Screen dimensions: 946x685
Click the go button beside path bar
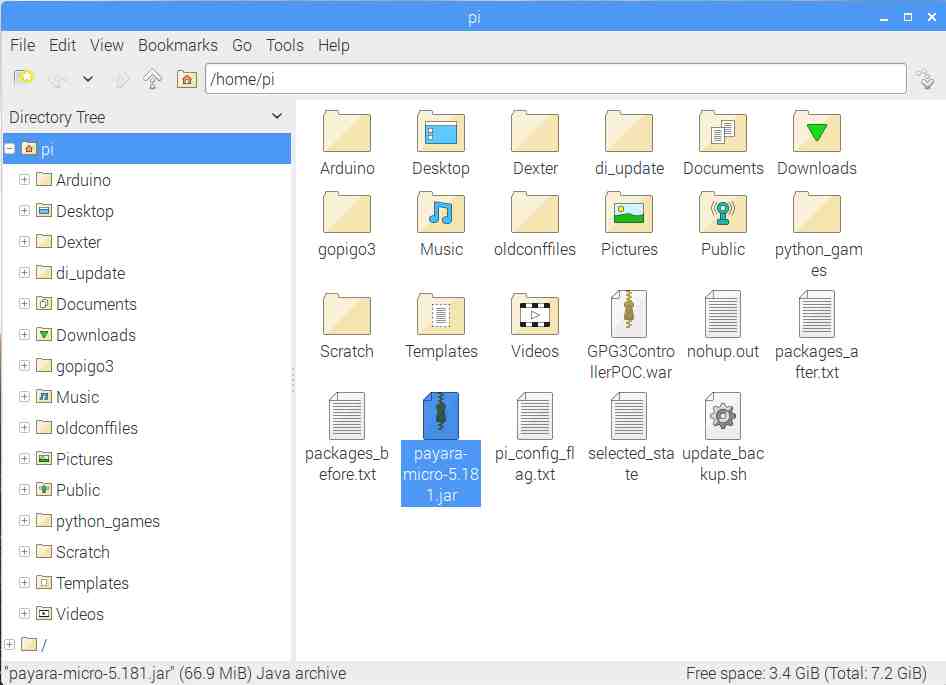[x=924, y=79]
